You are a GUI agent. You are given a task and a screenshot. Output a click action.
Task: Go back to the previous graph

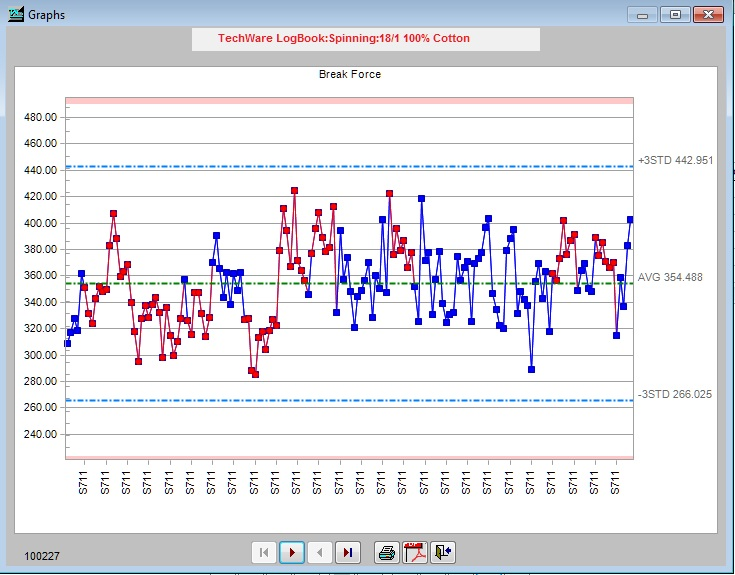[320, 553]
